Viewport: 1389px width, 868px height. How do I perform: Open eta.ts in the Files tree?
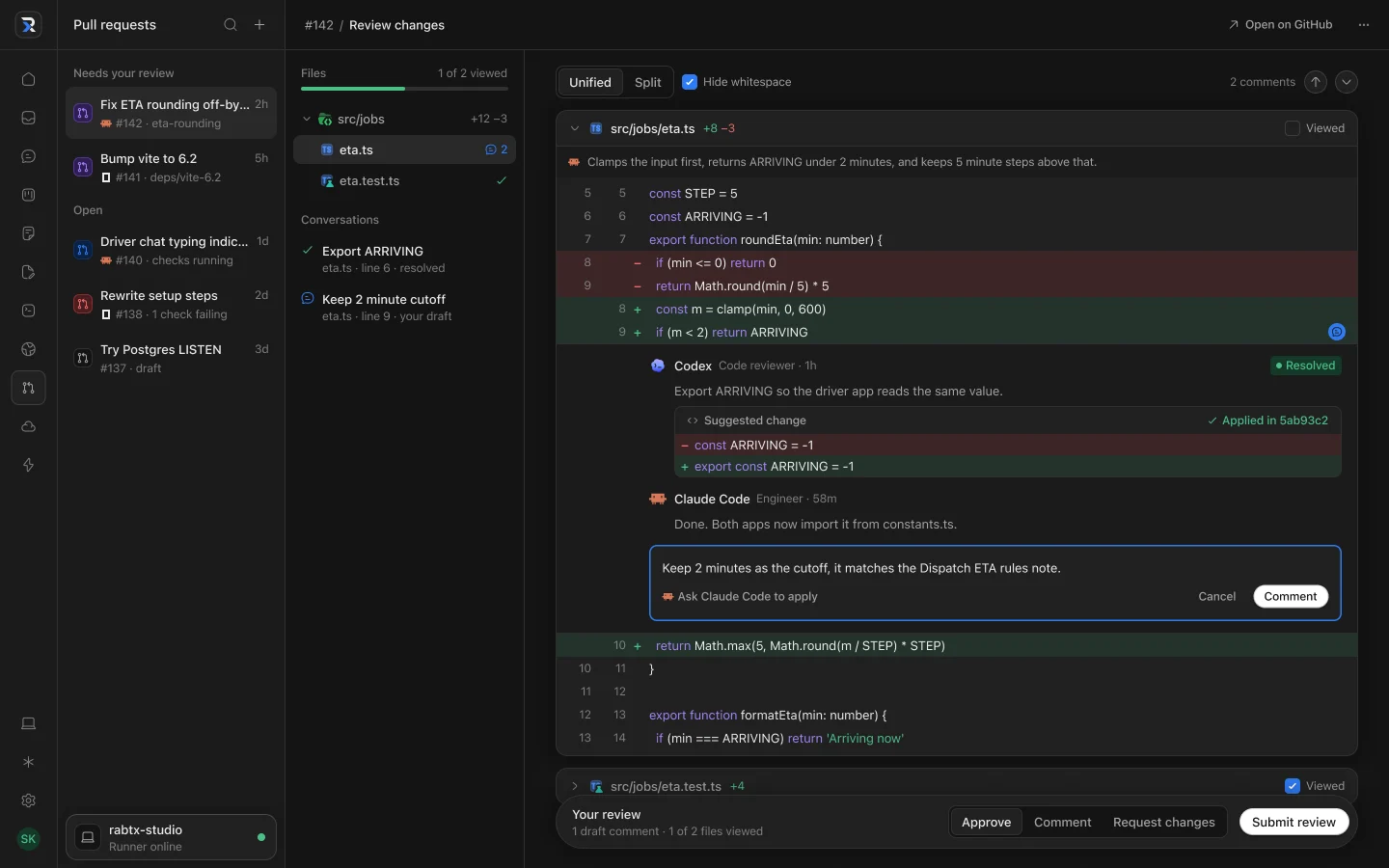(404, 149)
